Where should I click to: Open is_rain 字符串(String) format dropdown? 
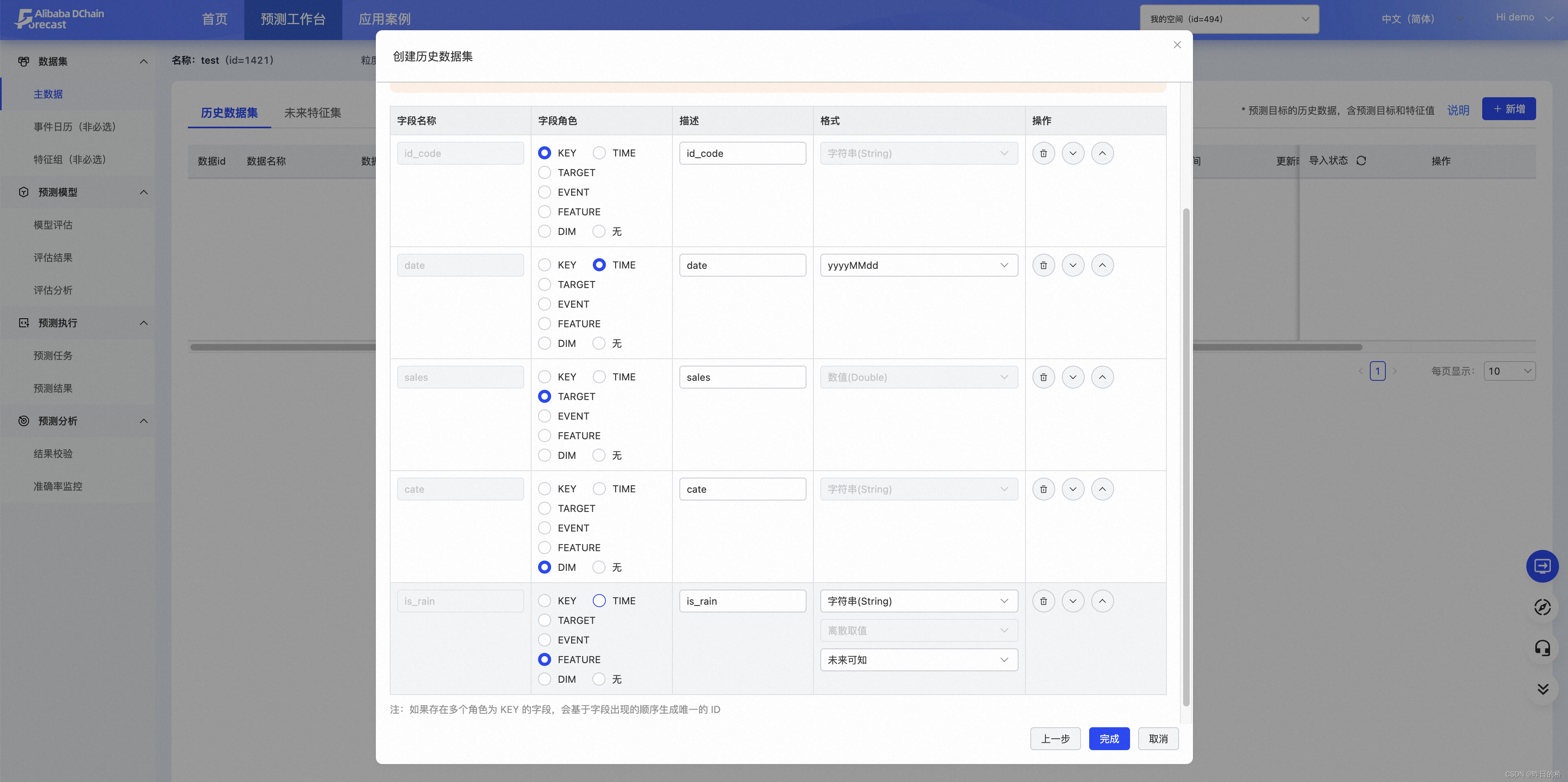click(918, 601)
